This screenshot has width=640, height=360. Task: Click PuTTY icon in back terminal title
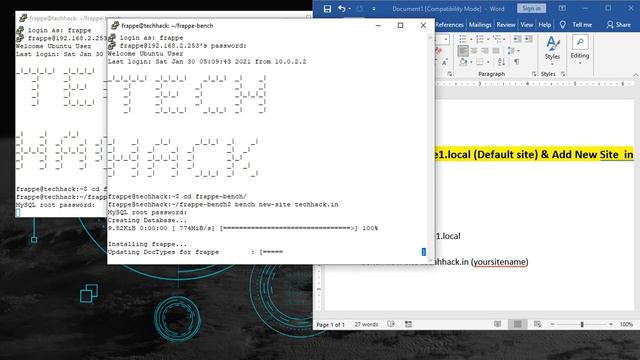tap(23, 18)
